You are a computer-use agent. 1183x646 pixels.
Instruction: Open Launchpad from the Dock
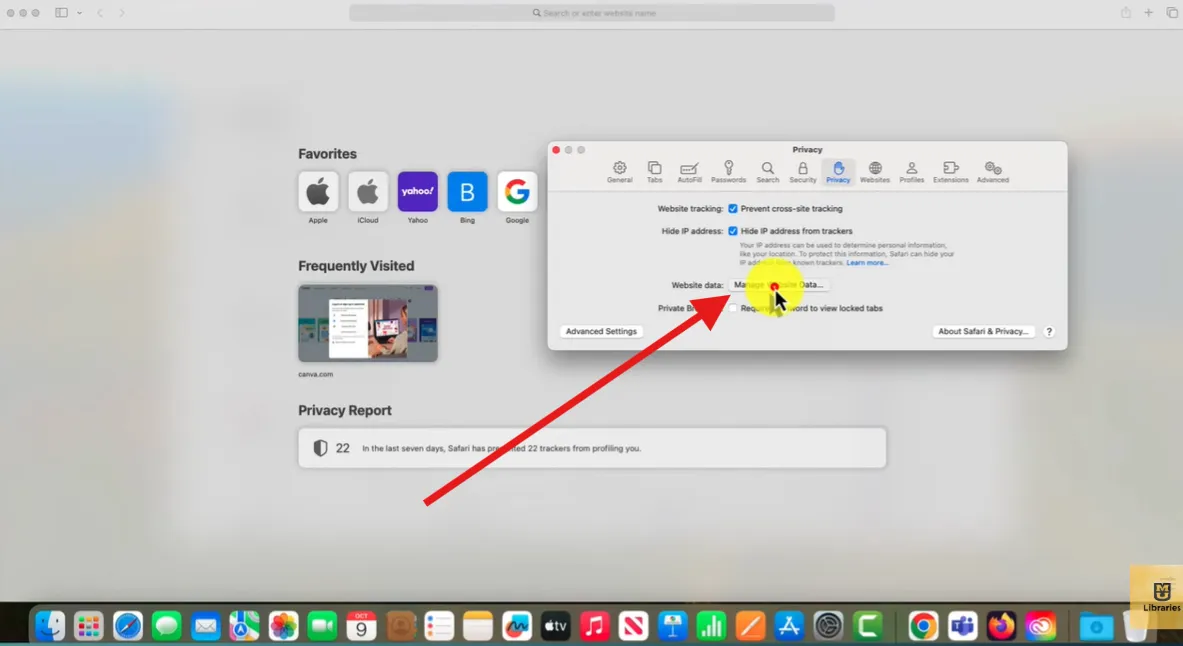(x=89, y=626)
